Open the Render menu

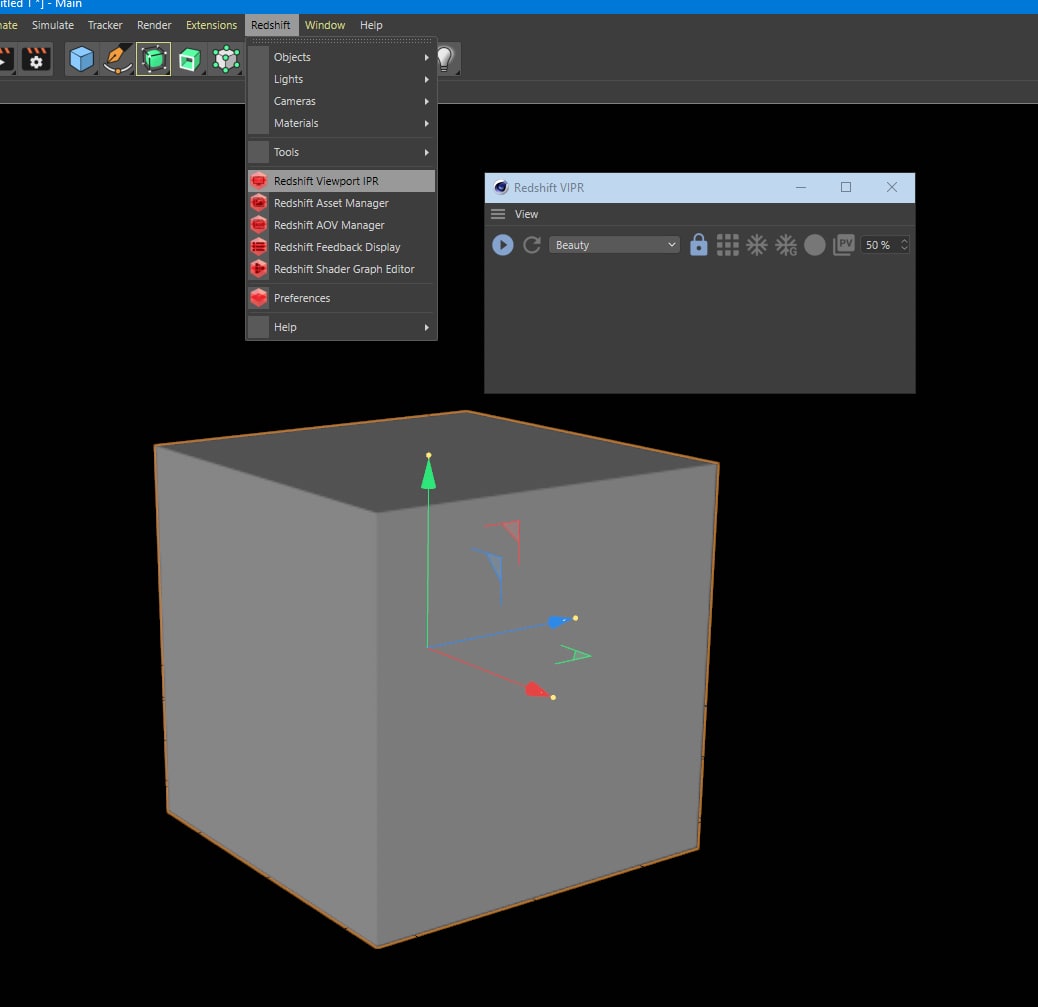coord(154,25)
